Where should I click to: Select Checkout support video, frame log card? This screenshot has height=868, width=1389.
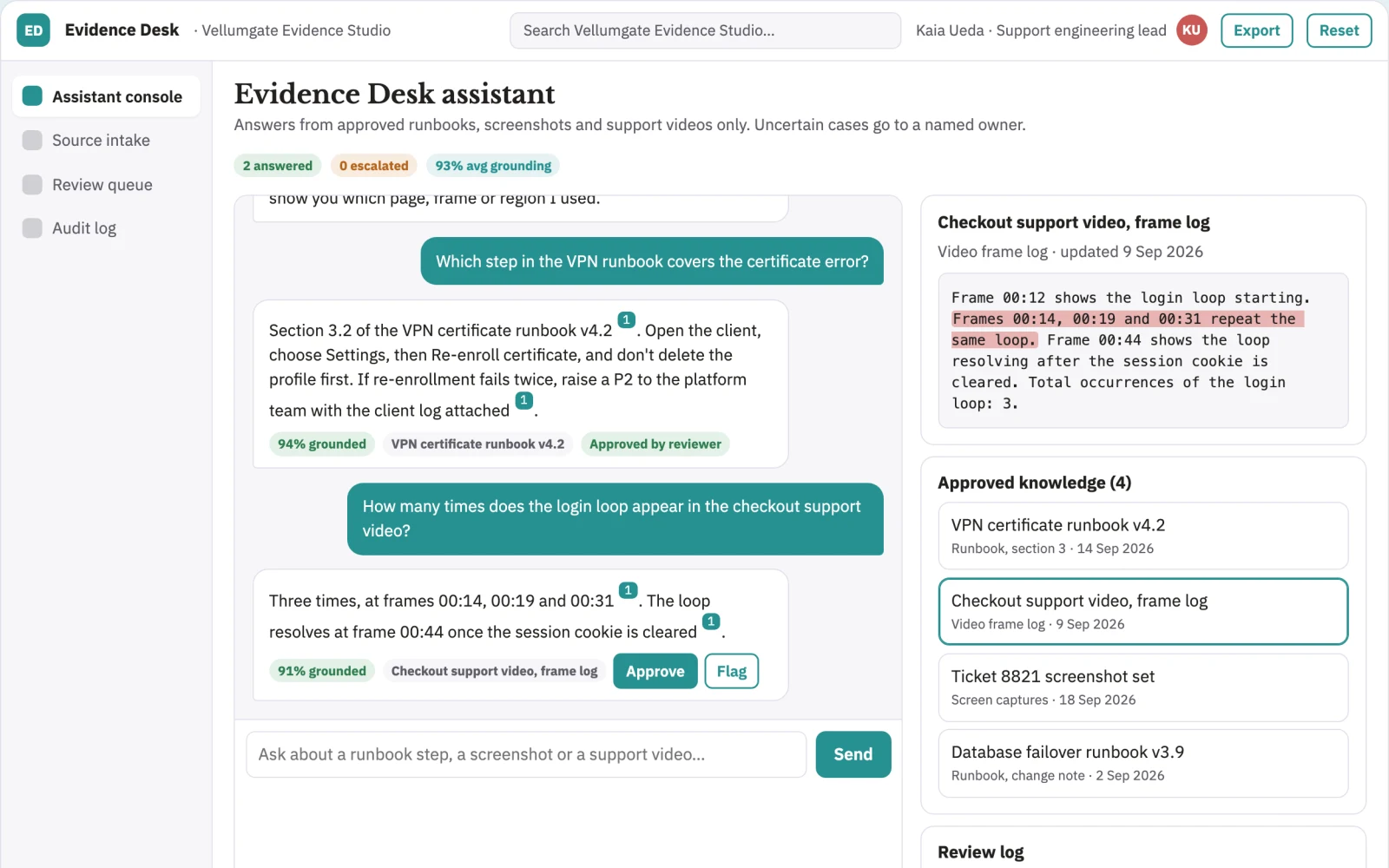point(1142,611)
